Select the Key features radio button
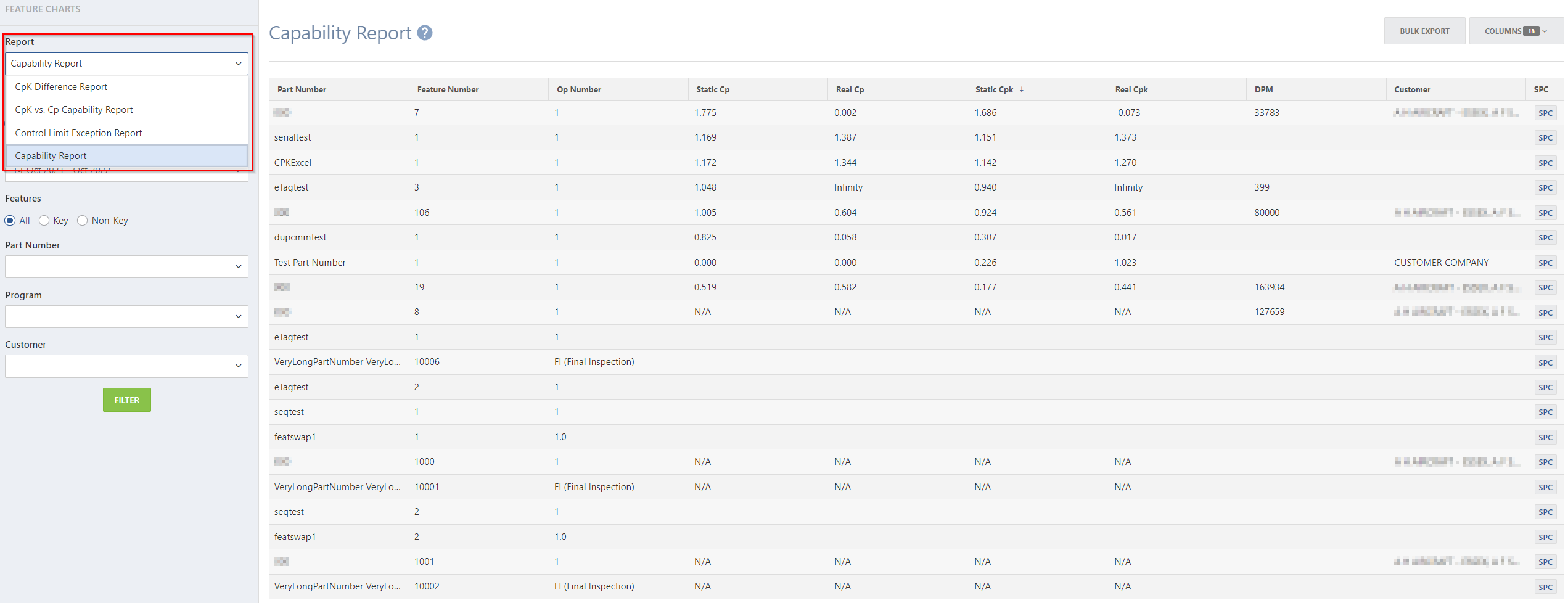The height and width of the screenshot is (603, 1568). [44, 221]
